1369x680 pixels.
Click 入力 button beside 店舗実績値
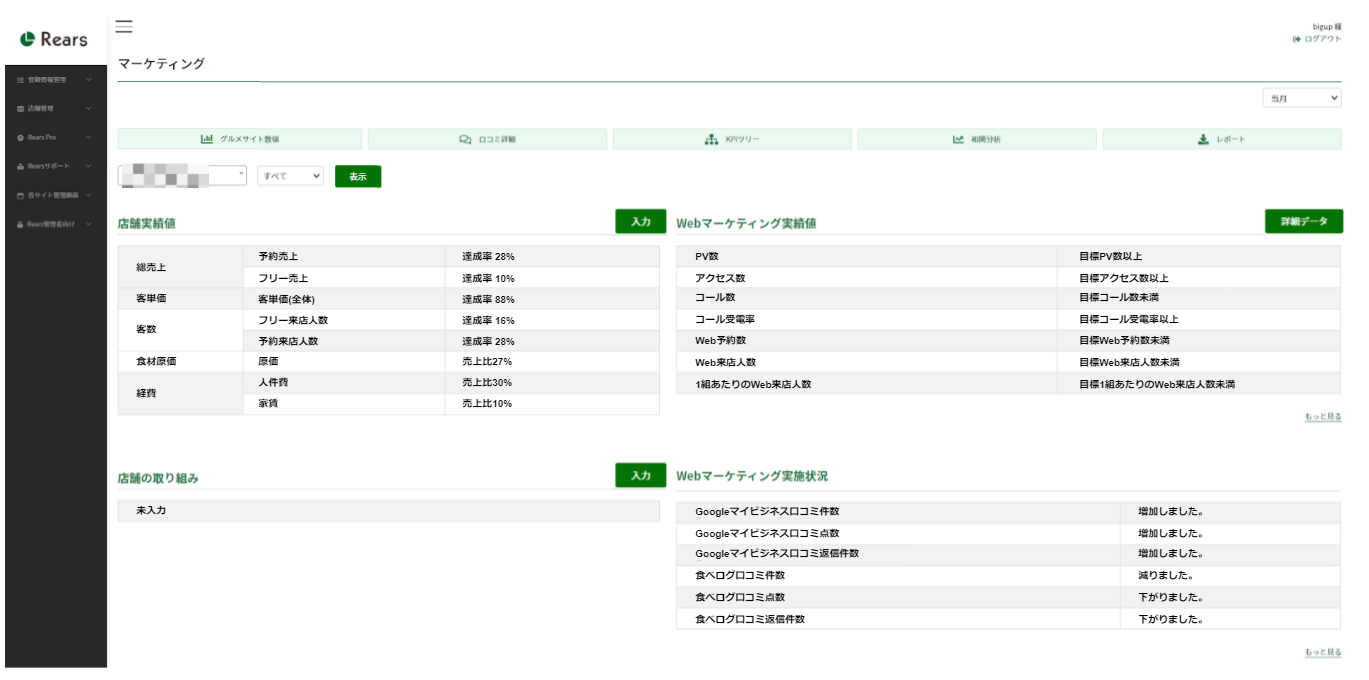pyautogui.click(x=641, y=221)
